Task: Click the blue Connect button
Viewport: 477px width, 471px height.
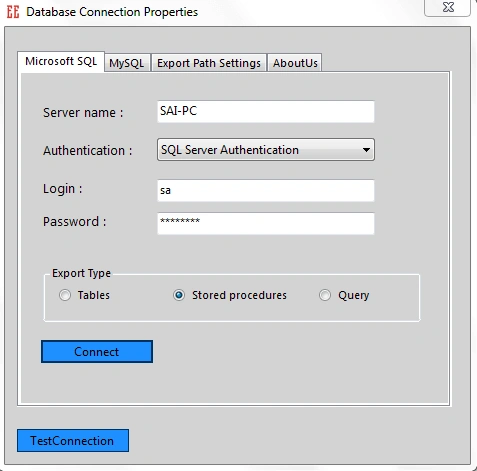Action: click(x=97, y=352)
